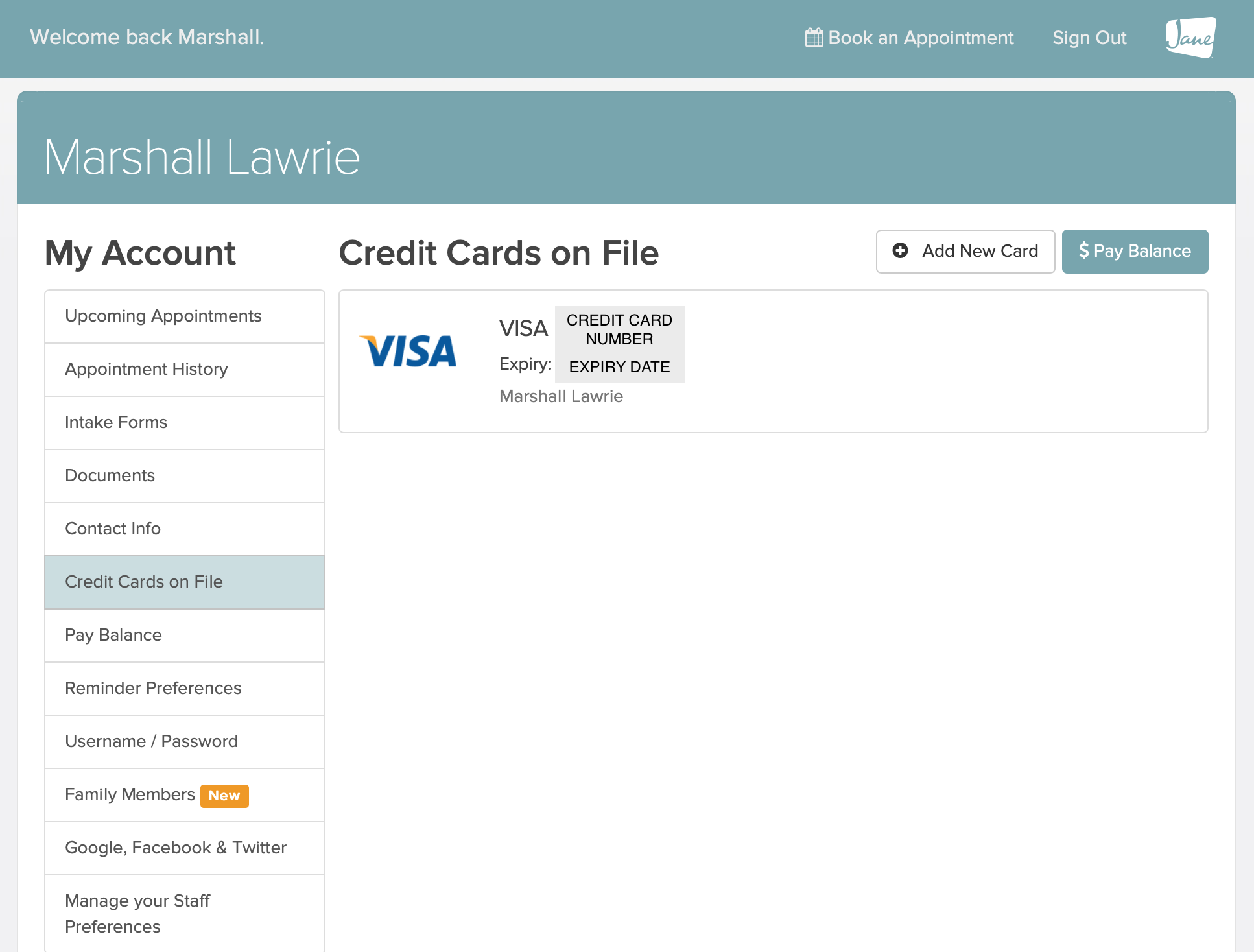Go to Username / Password settings
The width and height of the screenshot is (1254, 952).
point(151,741)
